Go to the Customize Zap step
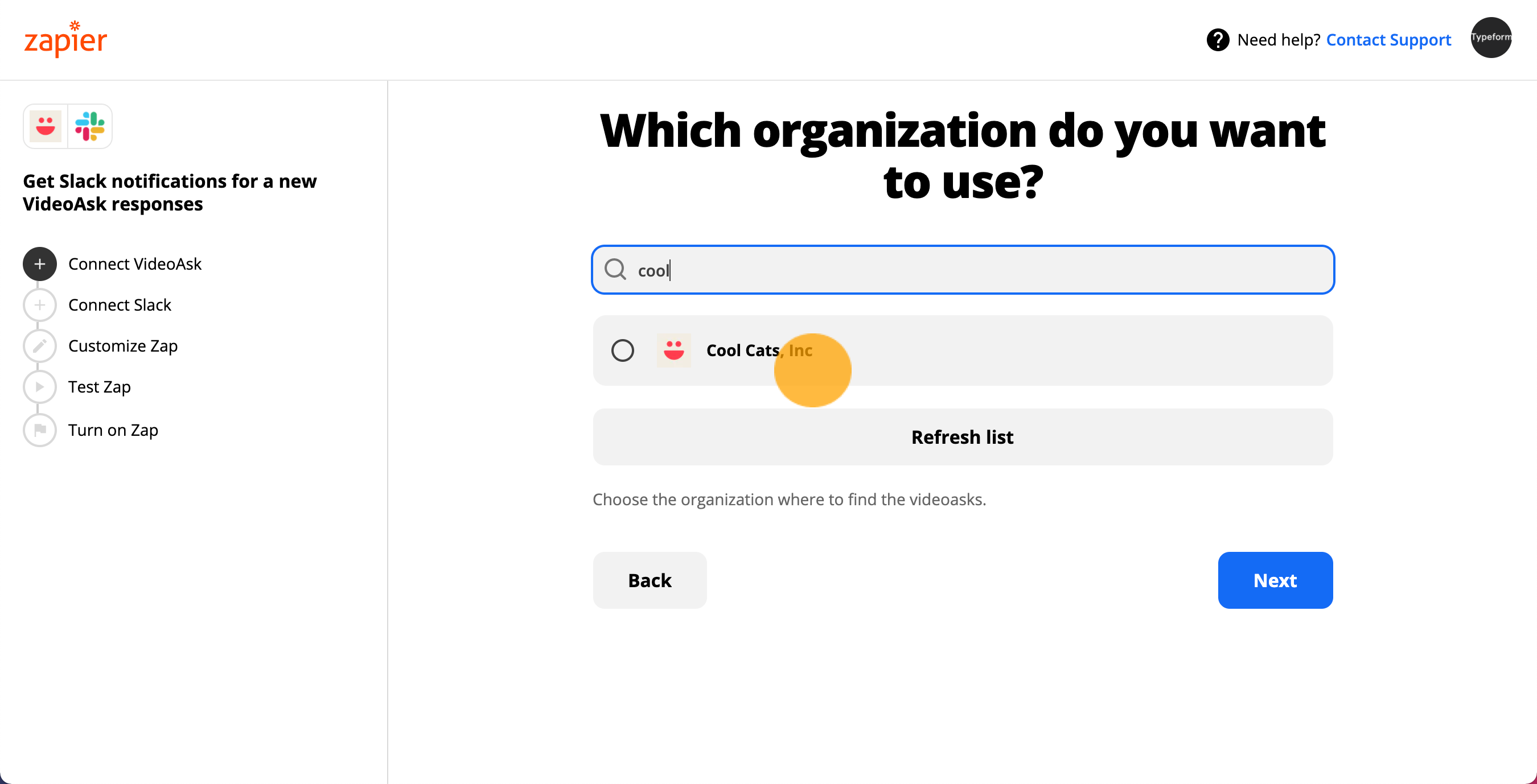Viewport: 1537px width, 784px height. point(123,346)
